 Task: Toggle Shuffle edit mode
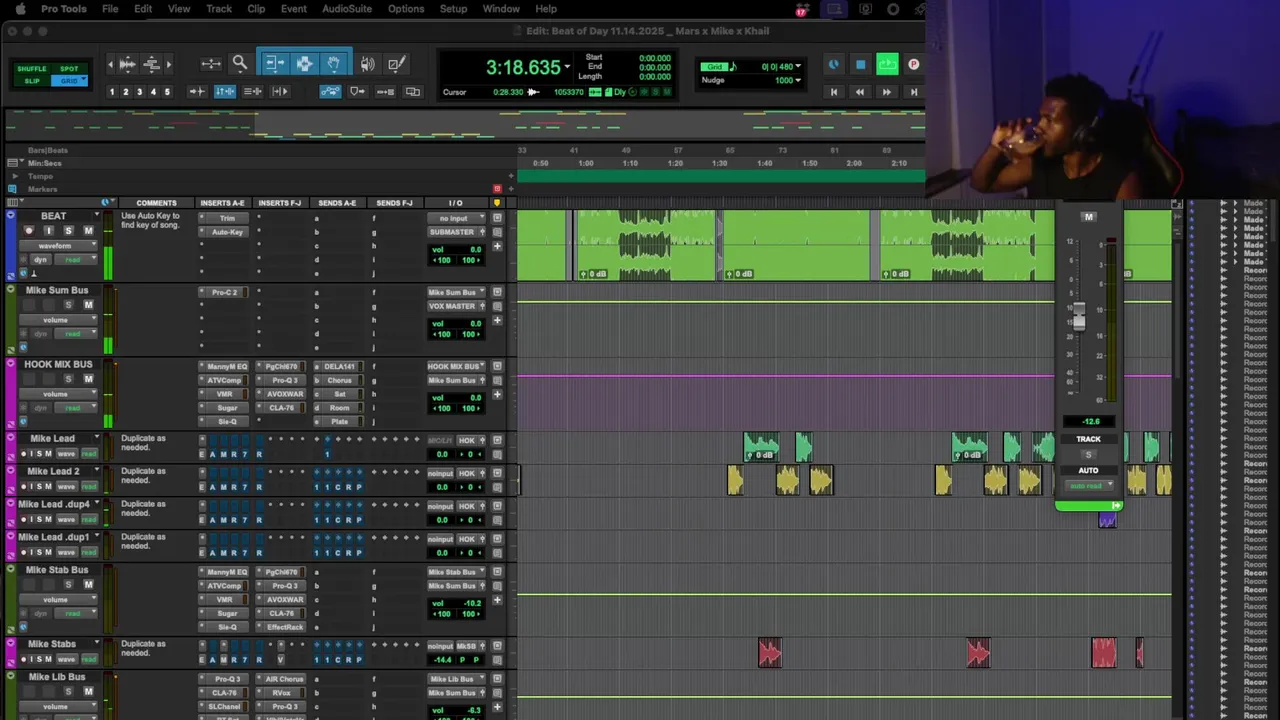32,69
